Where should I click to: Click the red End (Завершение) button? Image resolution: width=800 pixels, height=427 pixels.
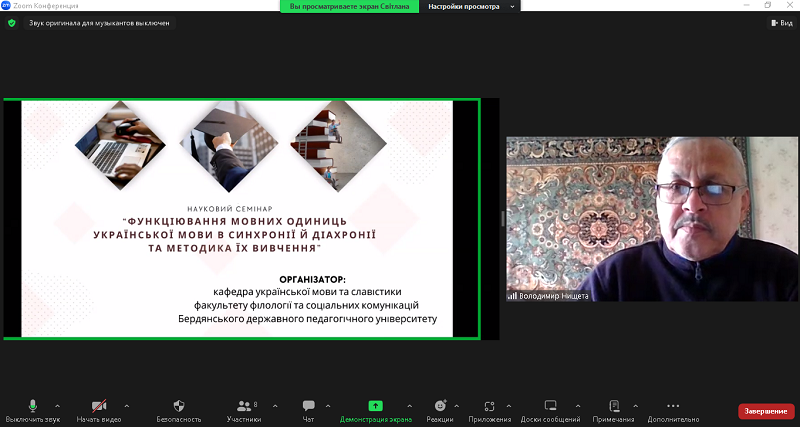766,411
